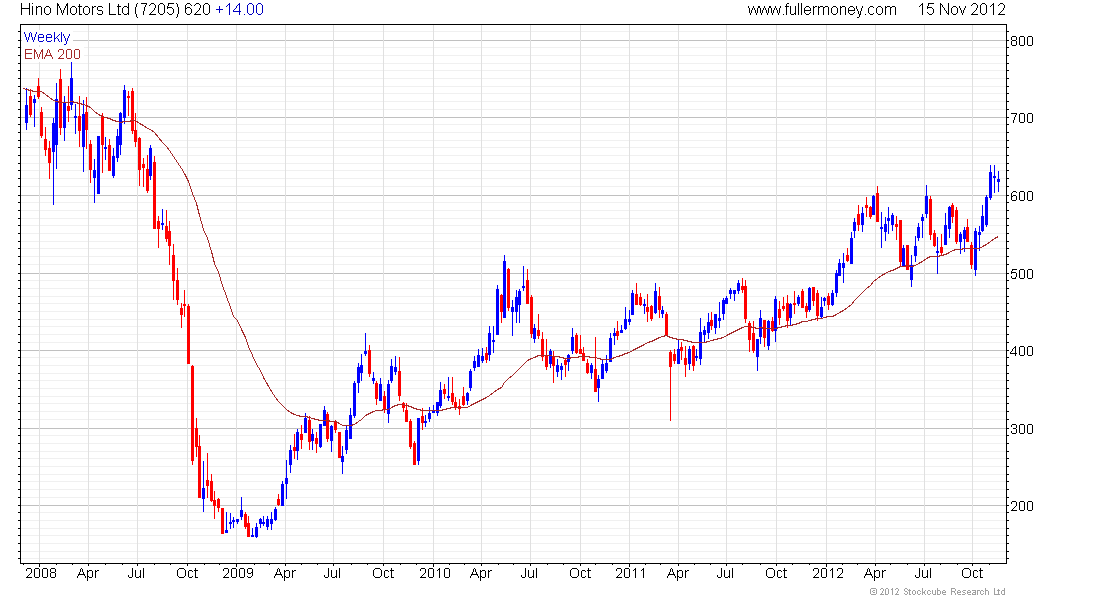Click the 2008 year label on time axis
This screenshot has width=1100, height=600.
click(x=41, y=573)
